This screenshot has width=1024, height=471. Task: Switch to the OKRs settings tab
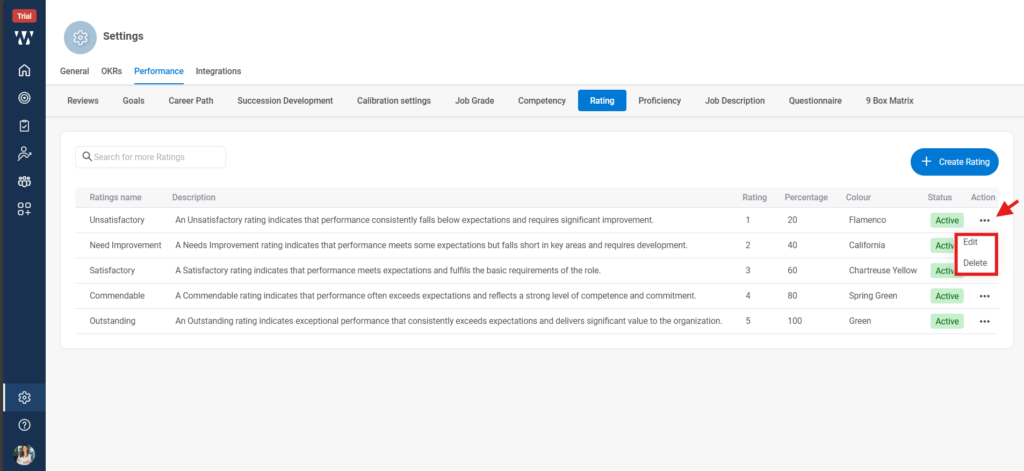[x=112, y=71]
